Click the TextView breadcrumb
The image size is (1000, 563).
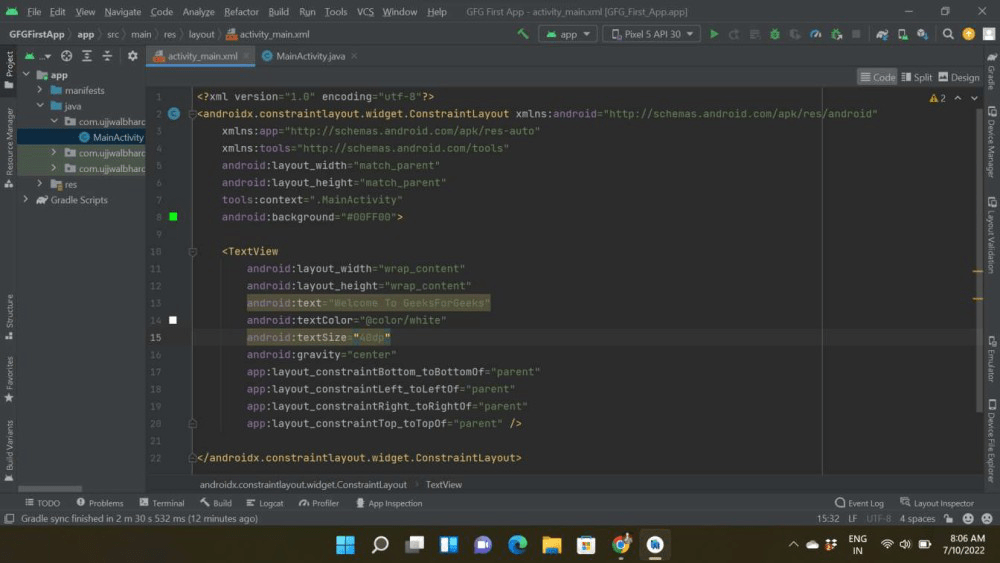444,485
